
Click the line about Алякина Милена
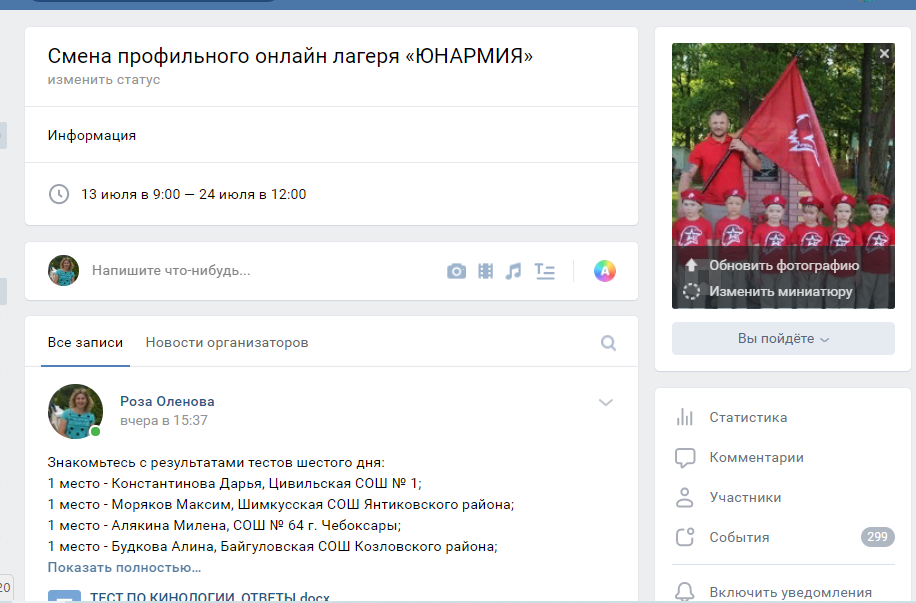pyautogui.click(x=224, y=525)
